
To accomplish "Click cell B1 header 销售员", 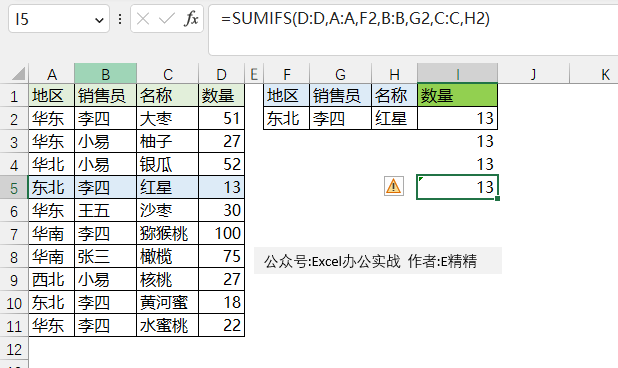I will tap(106, 95).
